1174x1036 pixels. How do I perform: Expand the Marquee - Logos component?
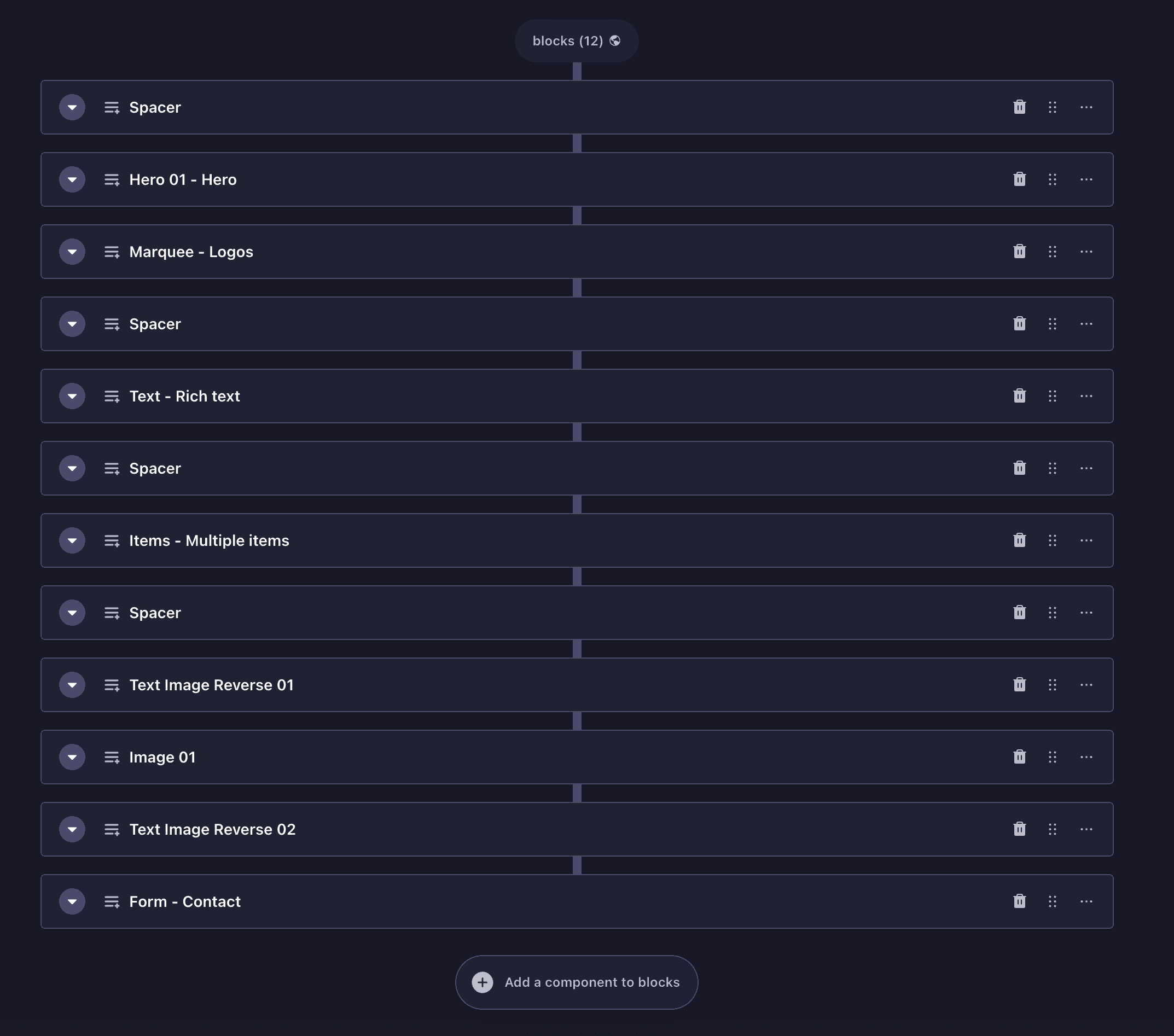72,252
